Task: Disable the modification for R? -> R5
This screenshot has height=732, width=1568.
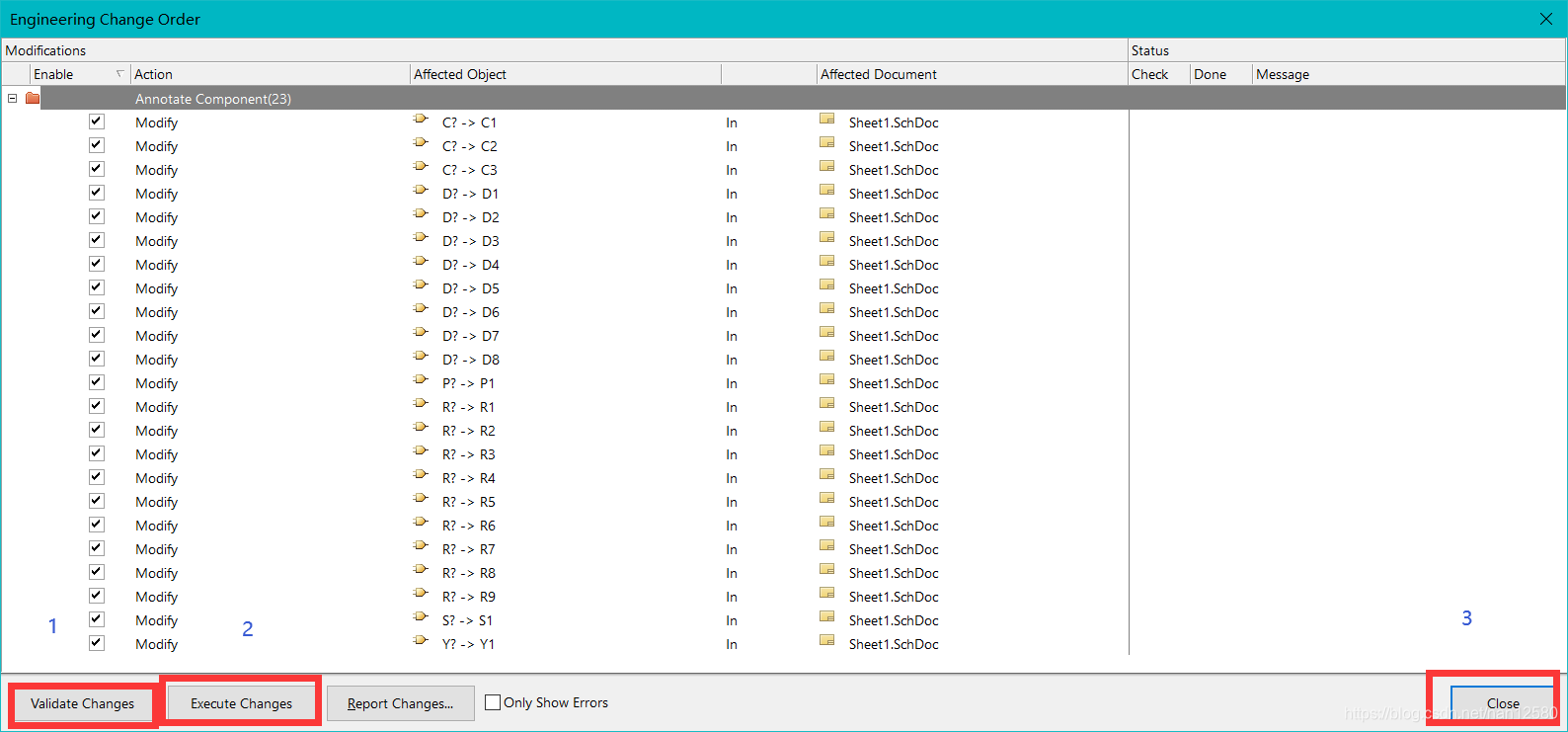Action: (97, 501)
